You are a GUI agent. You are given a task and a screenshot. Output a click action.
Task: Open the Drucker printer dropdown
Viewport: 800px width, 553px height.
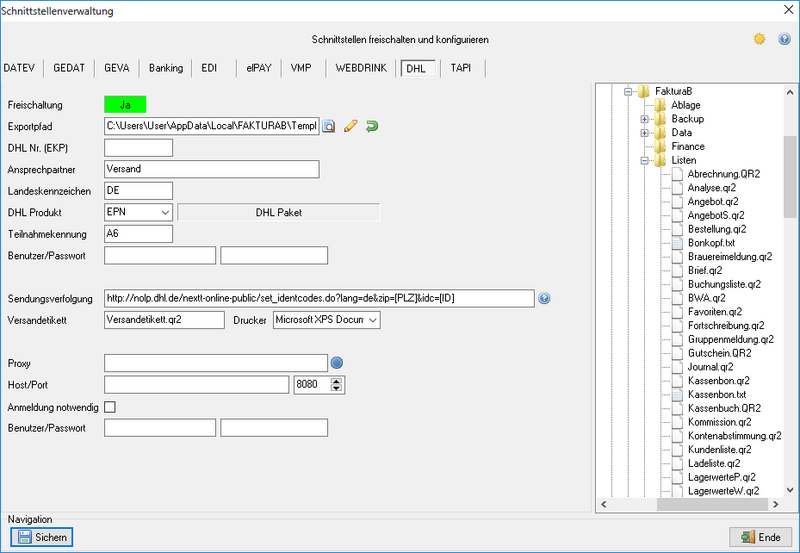[x=373, y=320]
